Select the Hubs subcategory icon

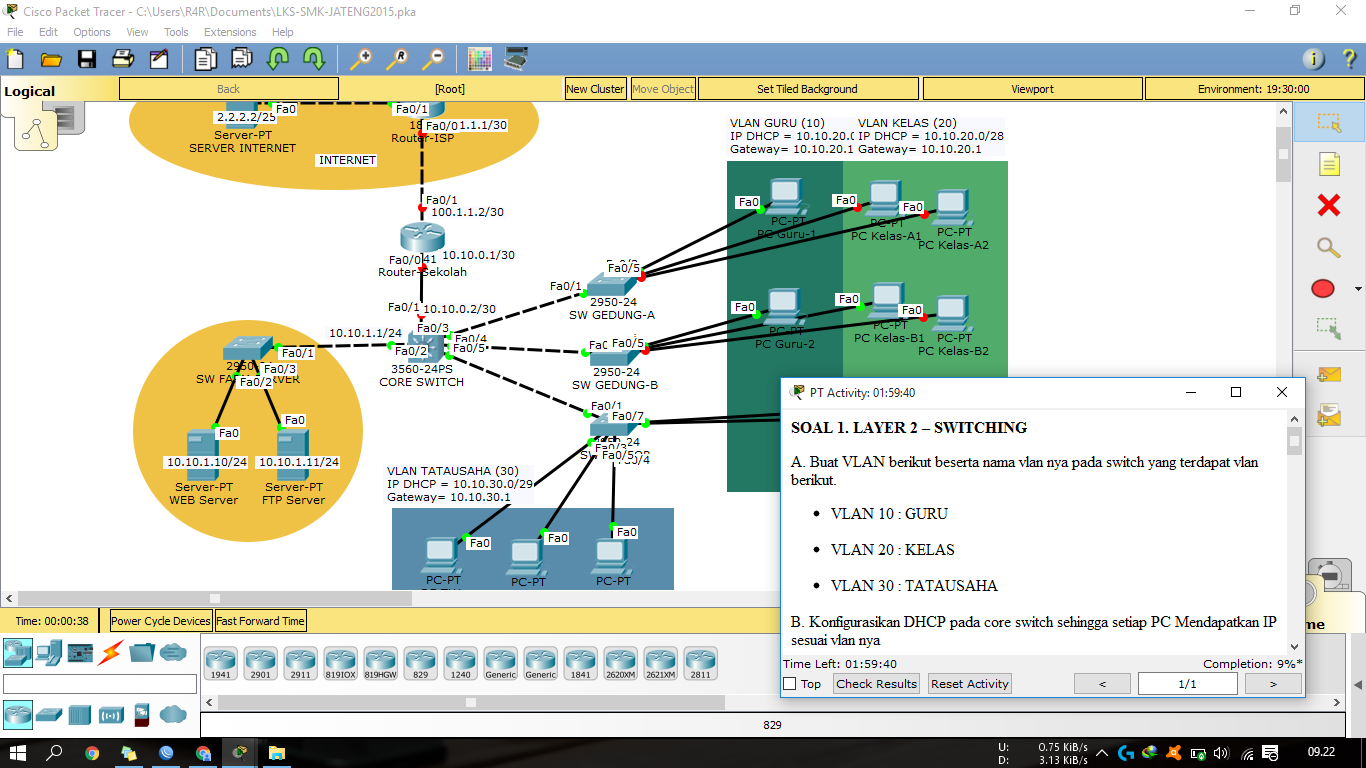pos(80,714)
